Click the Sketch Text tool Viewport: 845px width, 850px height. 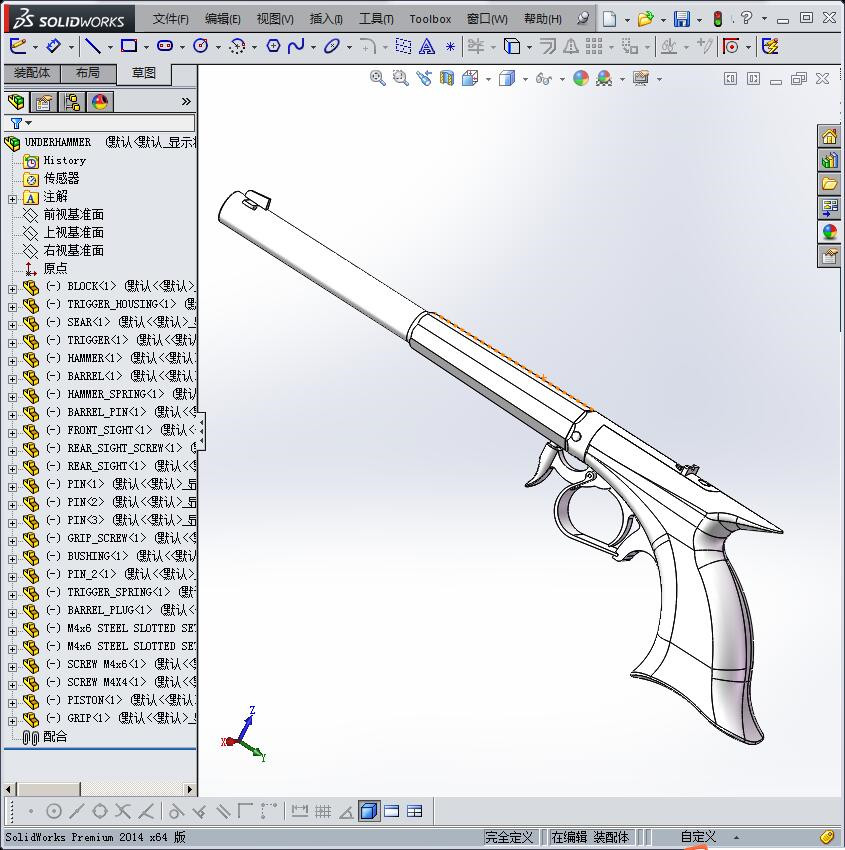tap(427, 47)
